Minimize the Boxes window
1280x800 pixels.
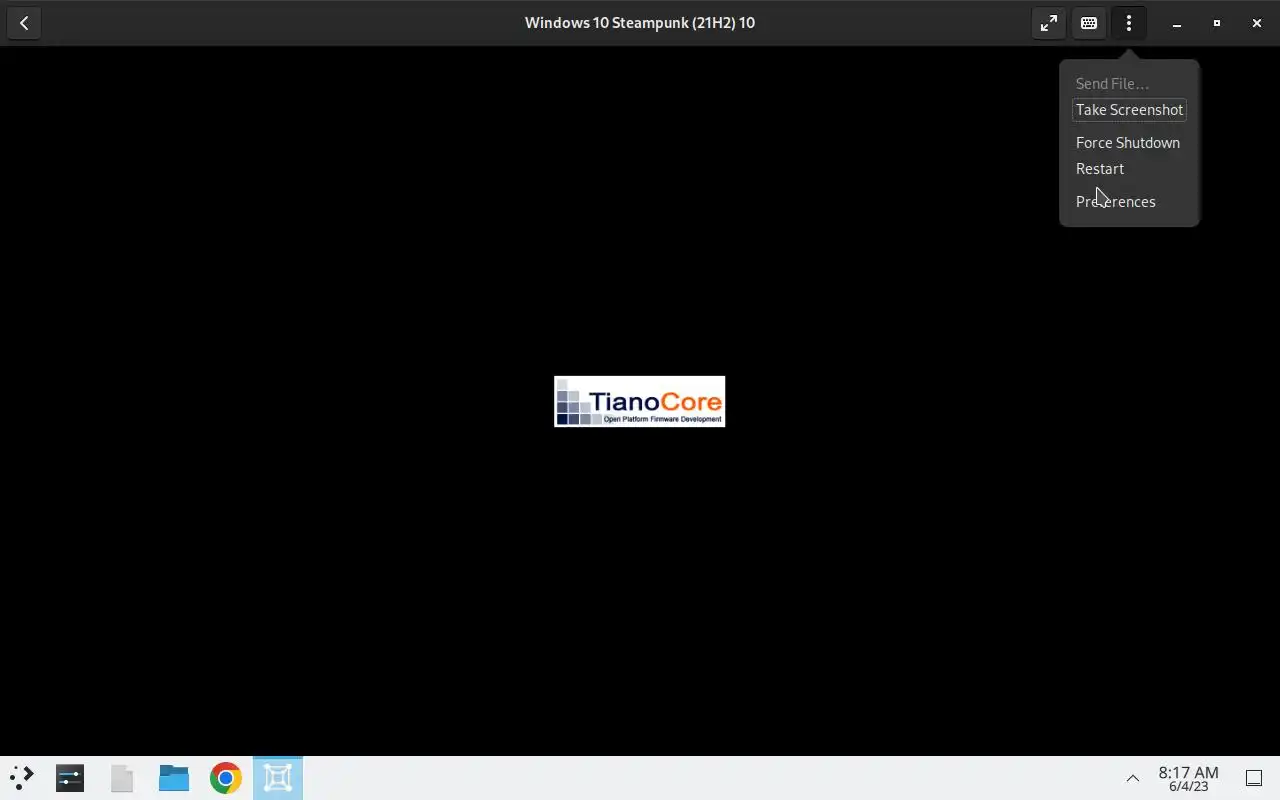(1177, 23)
